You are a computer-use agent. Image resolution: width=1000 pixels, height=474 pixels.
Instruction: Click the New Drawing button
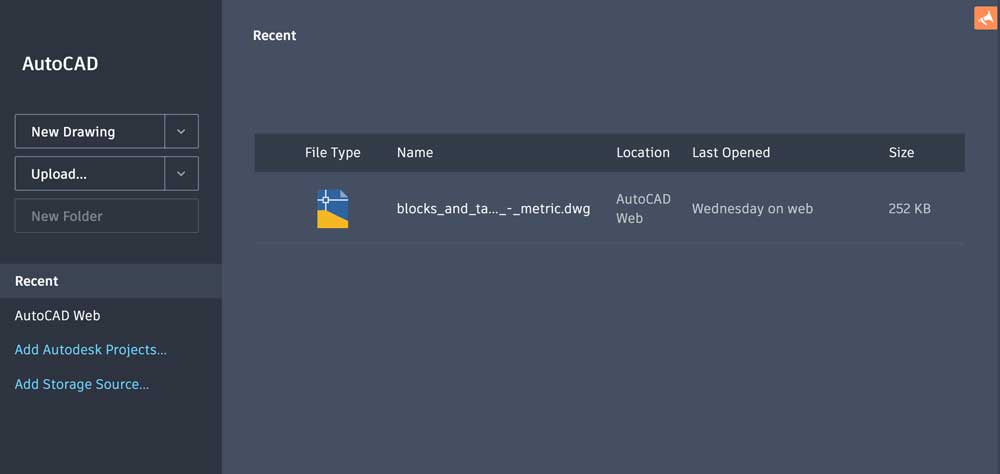pyautogui.click(x=90, y=131)
